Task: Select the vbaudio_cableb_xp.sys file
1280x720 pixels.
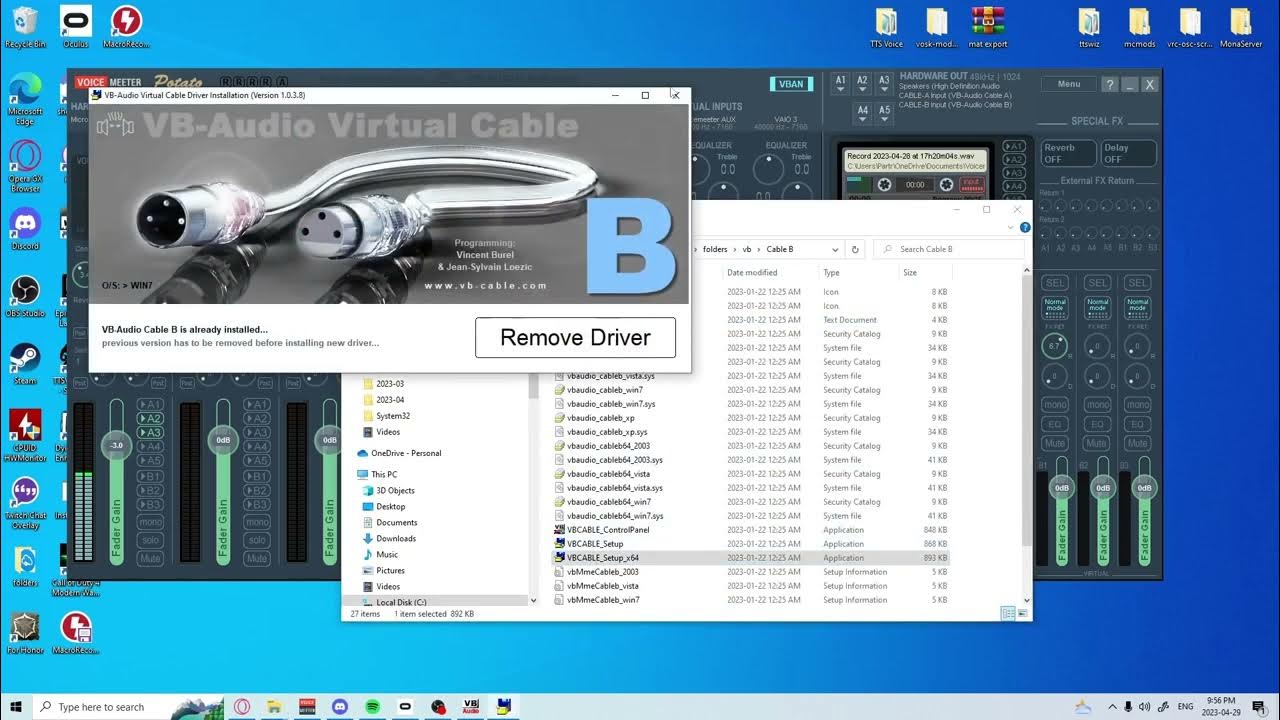Action: coord(750,432)
